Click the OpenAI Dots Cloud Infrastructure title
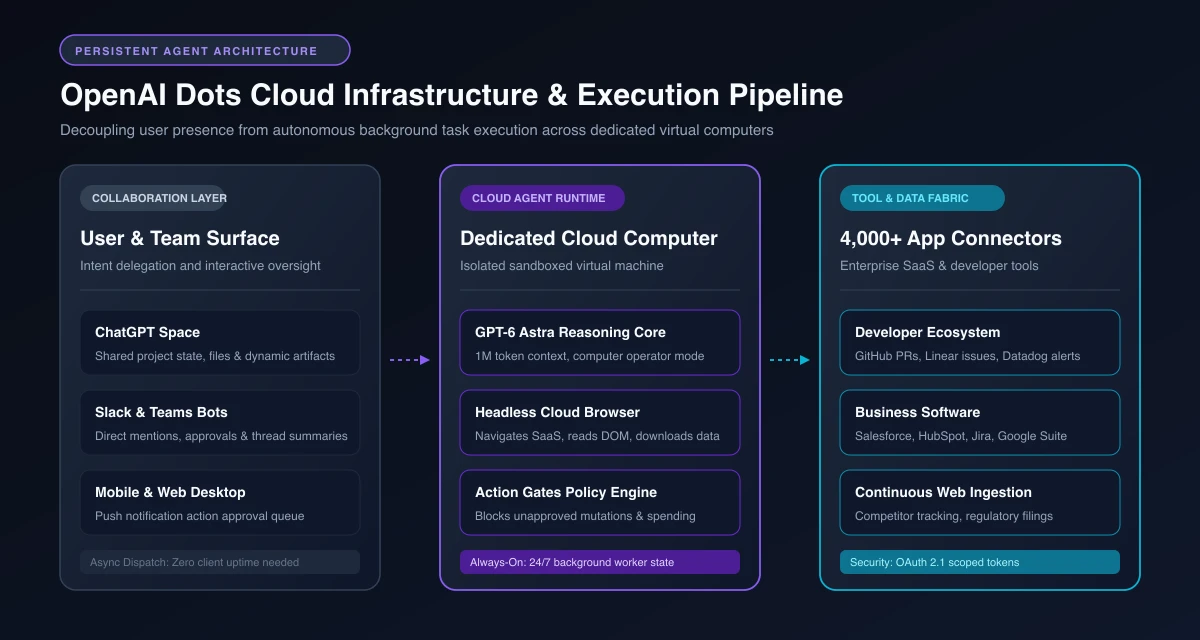Image resolution: width=1200 pixels, height=640 pixels. click(451, 95)
